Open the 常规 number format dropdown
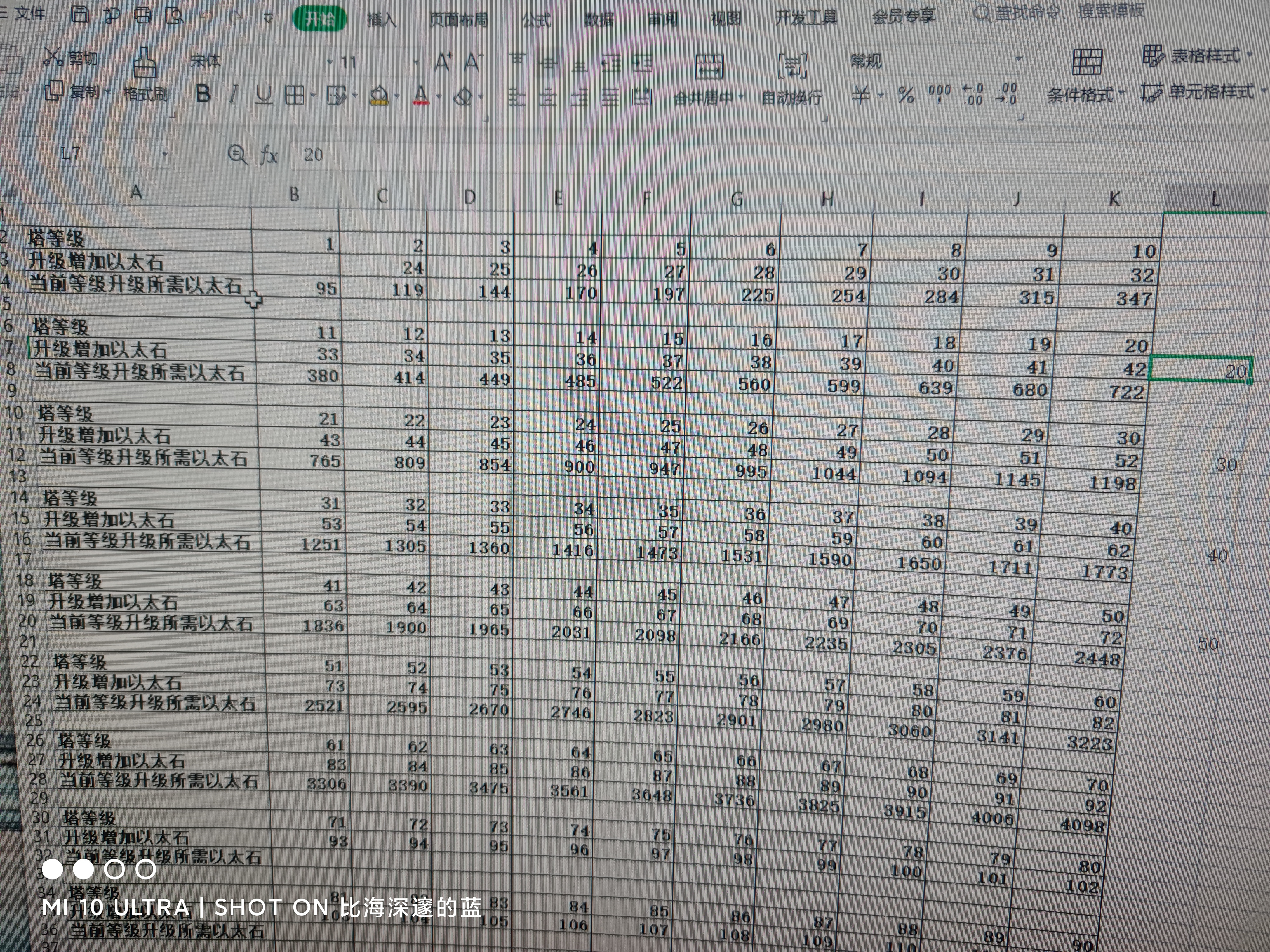Viewport: 1270px width, 952px height. pyautogui.click(x=1019, y=59)
